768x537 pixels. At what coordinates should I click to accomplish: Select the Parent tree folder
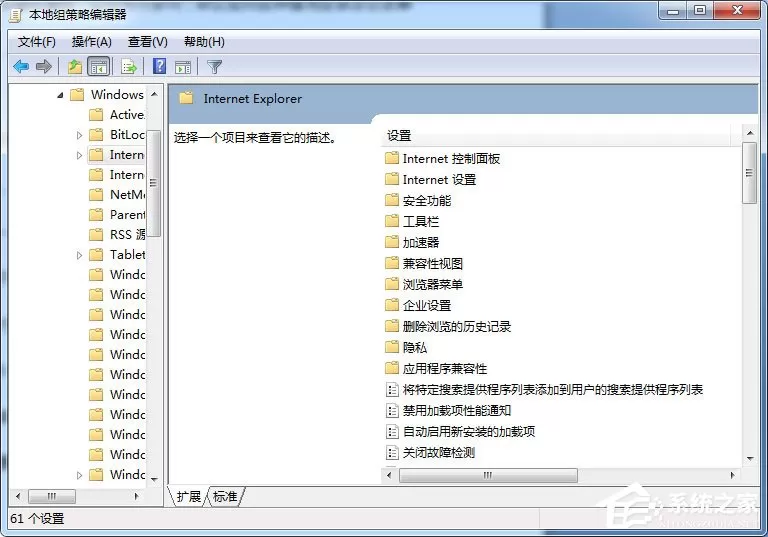118,215
